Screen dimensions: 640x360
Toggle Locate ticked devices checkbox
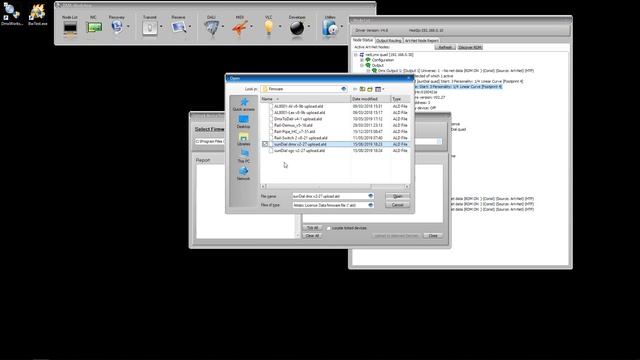328,228
